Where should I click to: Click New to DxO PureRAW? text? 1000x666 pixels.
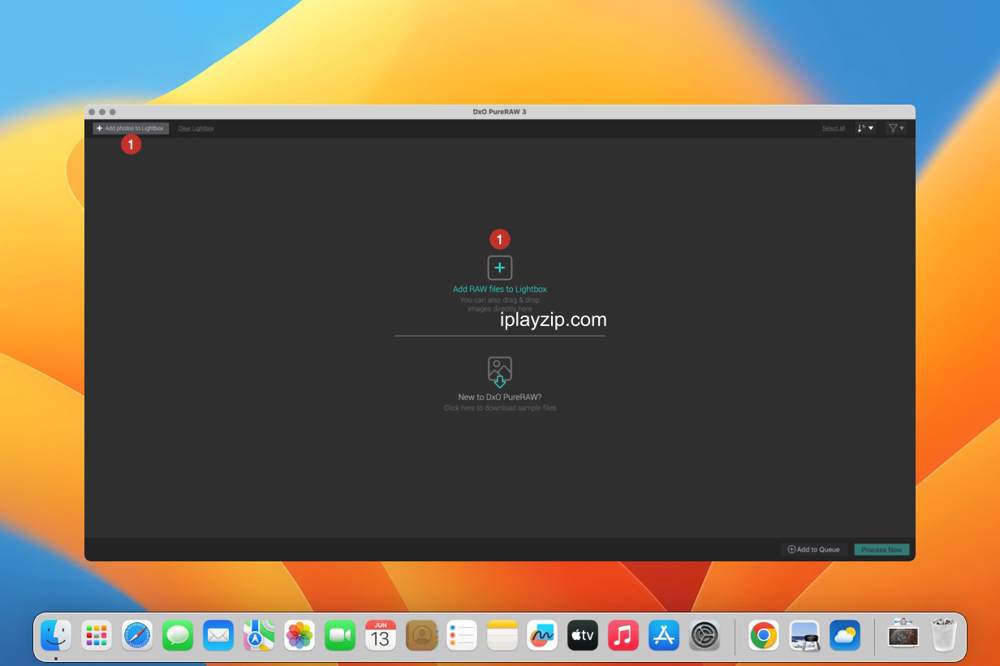pyautogui.click(x=499, y=397)
